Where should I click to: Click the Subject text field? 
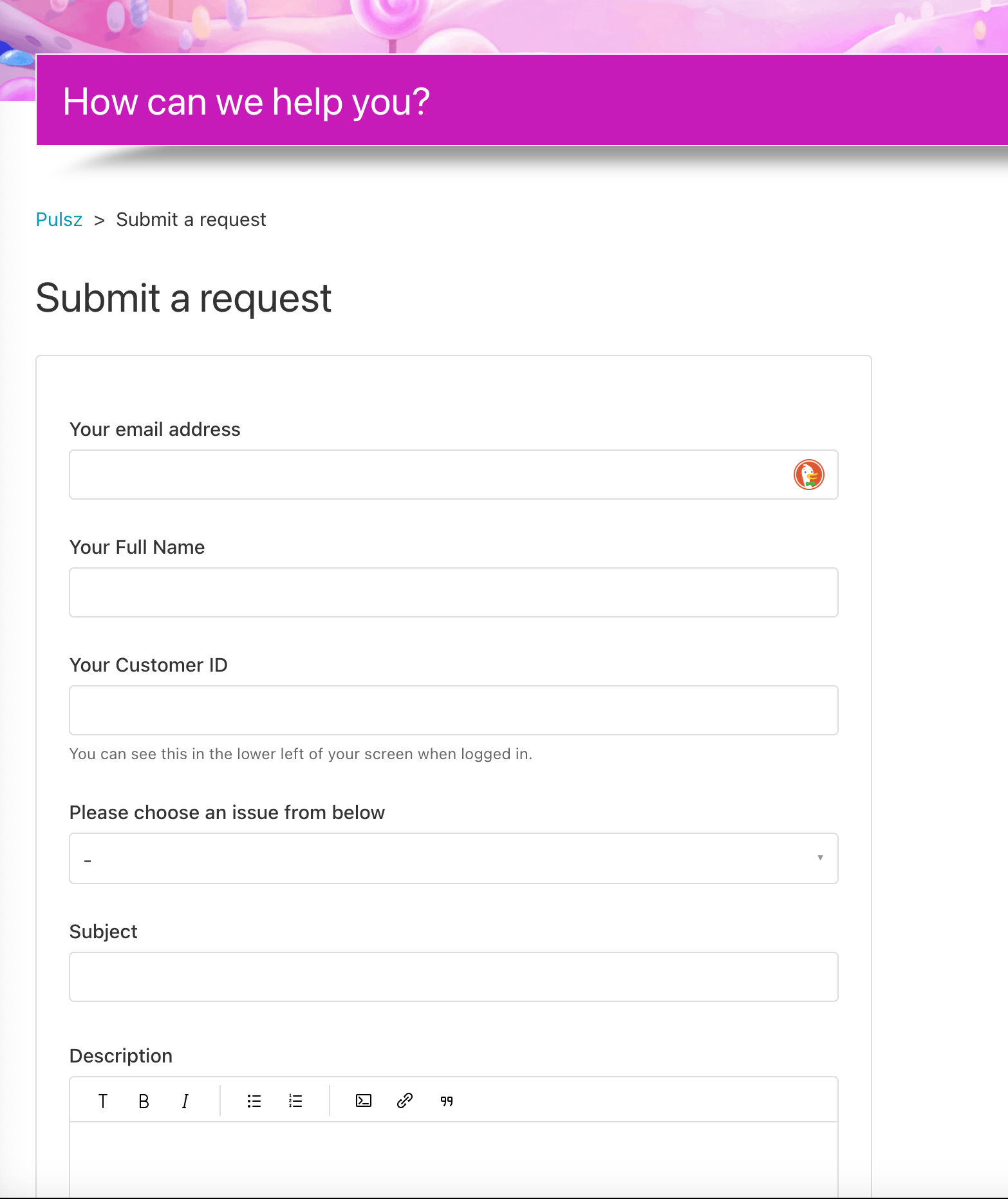click(x=453, y=977)
